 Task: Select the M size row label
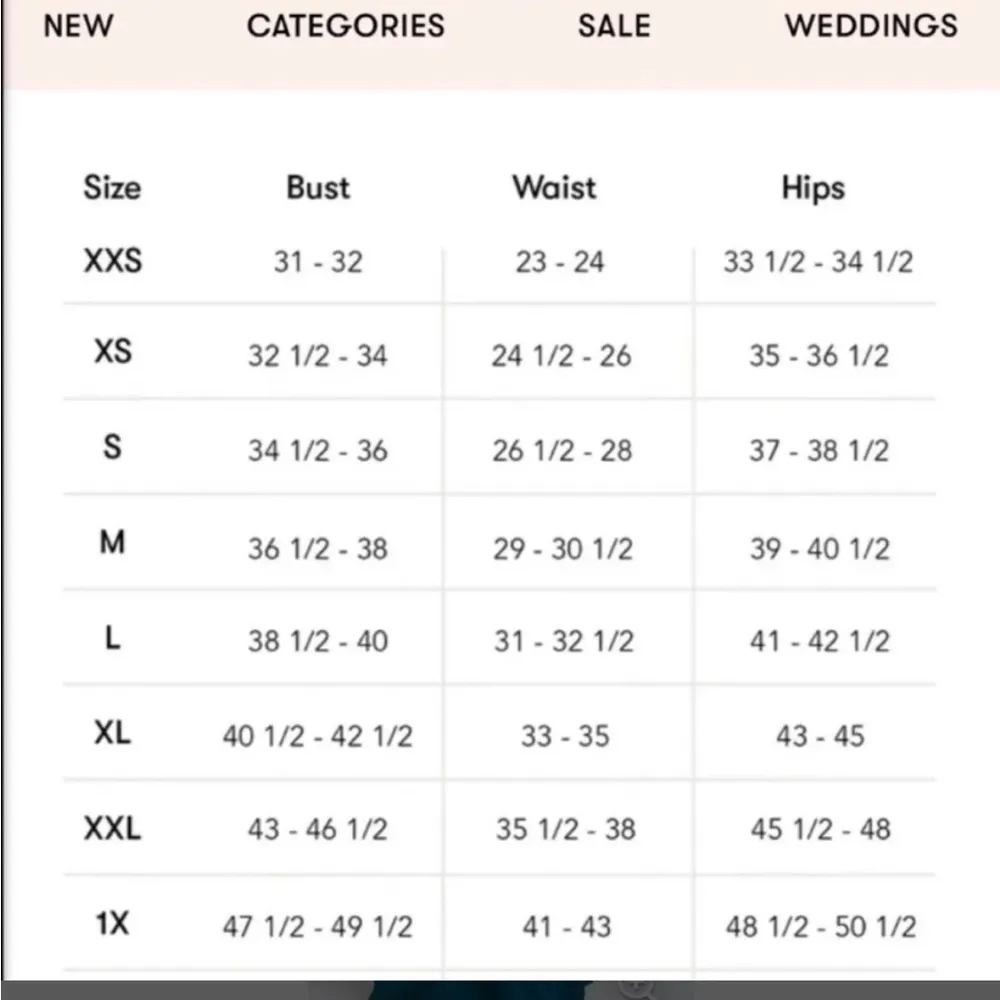[x=112, y=542]
